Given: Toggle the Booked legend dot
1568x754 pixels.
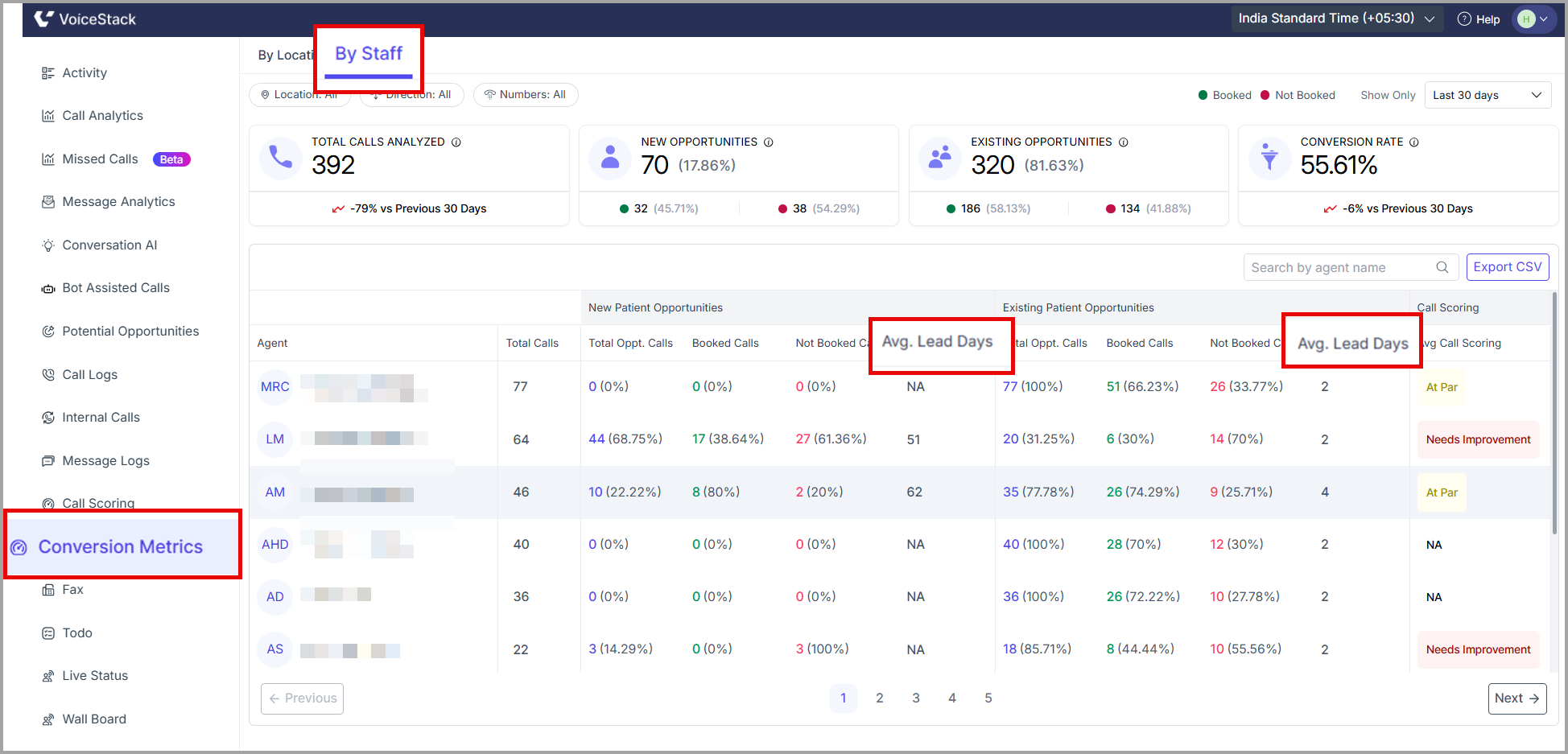Looking at the screenshot, I should coord(1203,95).
